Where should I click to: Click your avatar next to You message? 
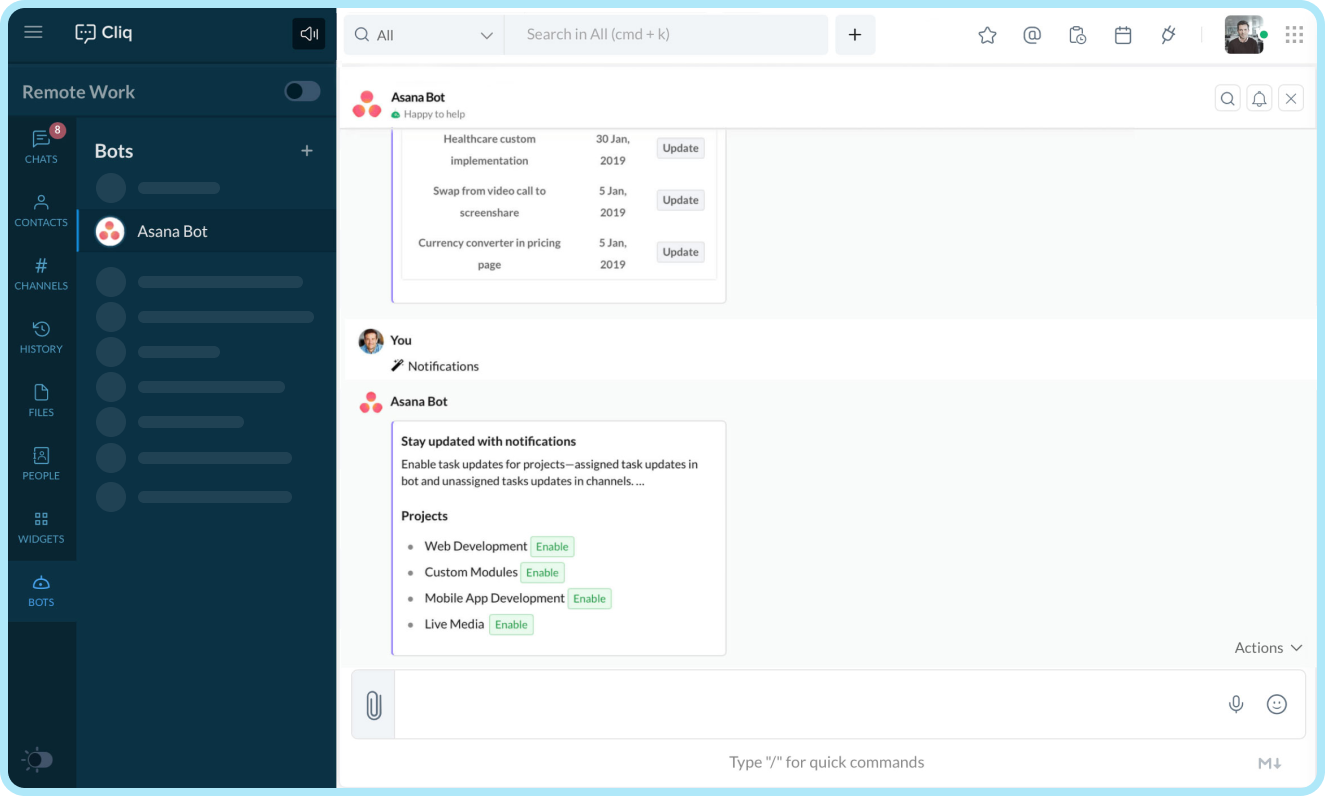[x=371, y=341]
